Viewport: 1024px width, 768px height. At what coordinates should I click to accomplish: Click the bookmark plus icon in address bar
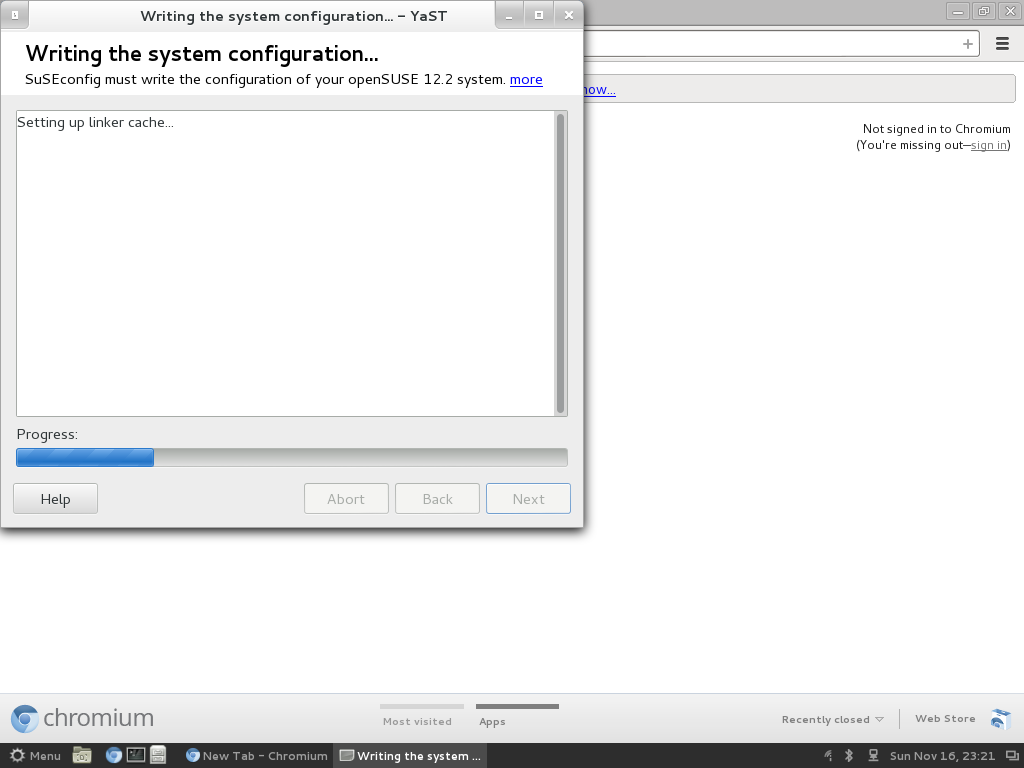tap(967, 44)
